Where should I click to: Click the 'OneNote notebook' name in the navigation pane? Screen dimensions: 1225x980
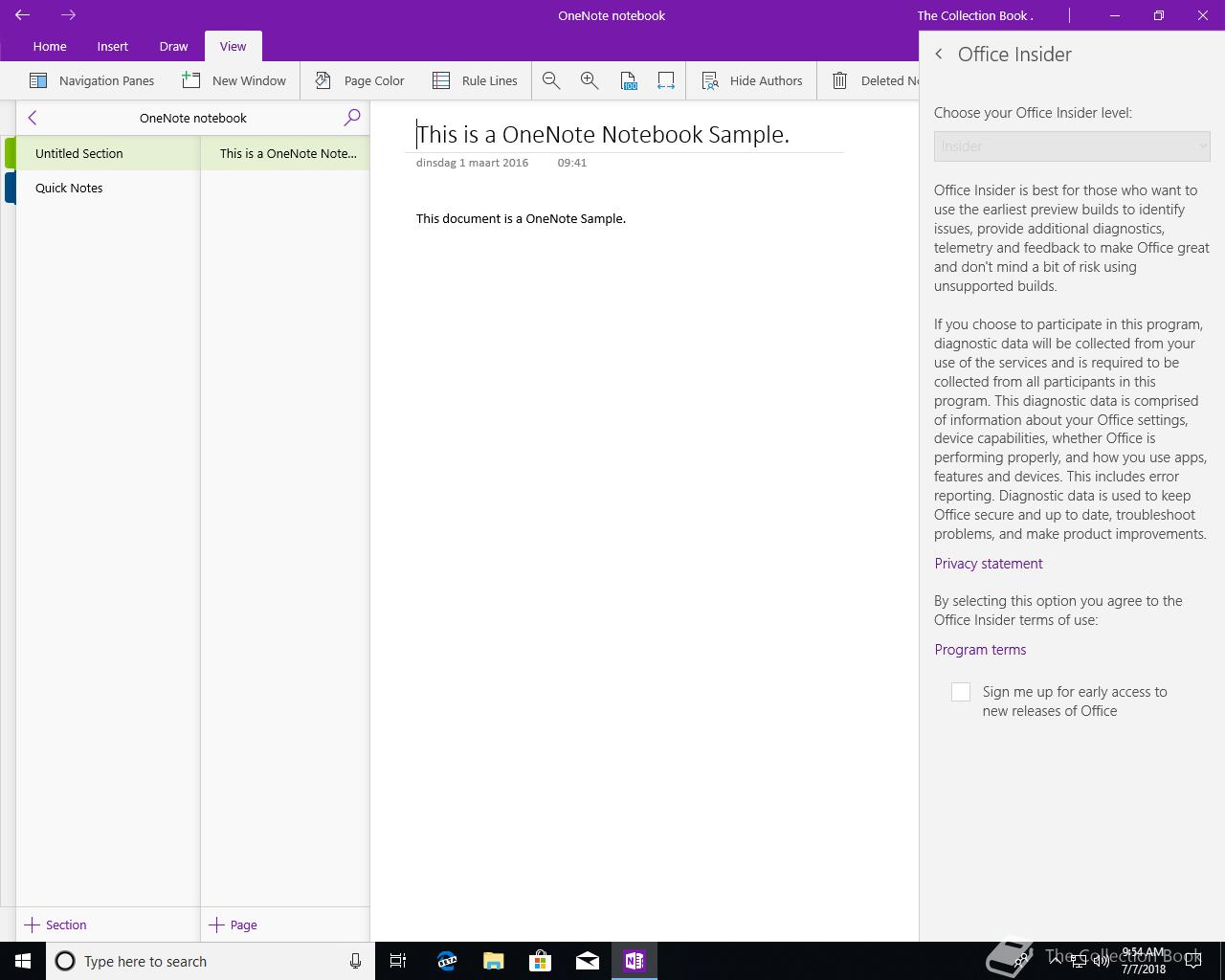193,118
